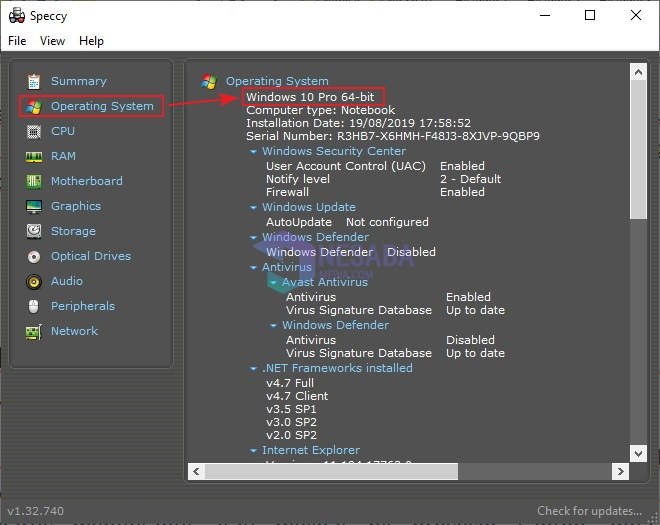Click the v1.32.740 version label
The width and height of the screenshot is (660, 525).
[36, 511]
